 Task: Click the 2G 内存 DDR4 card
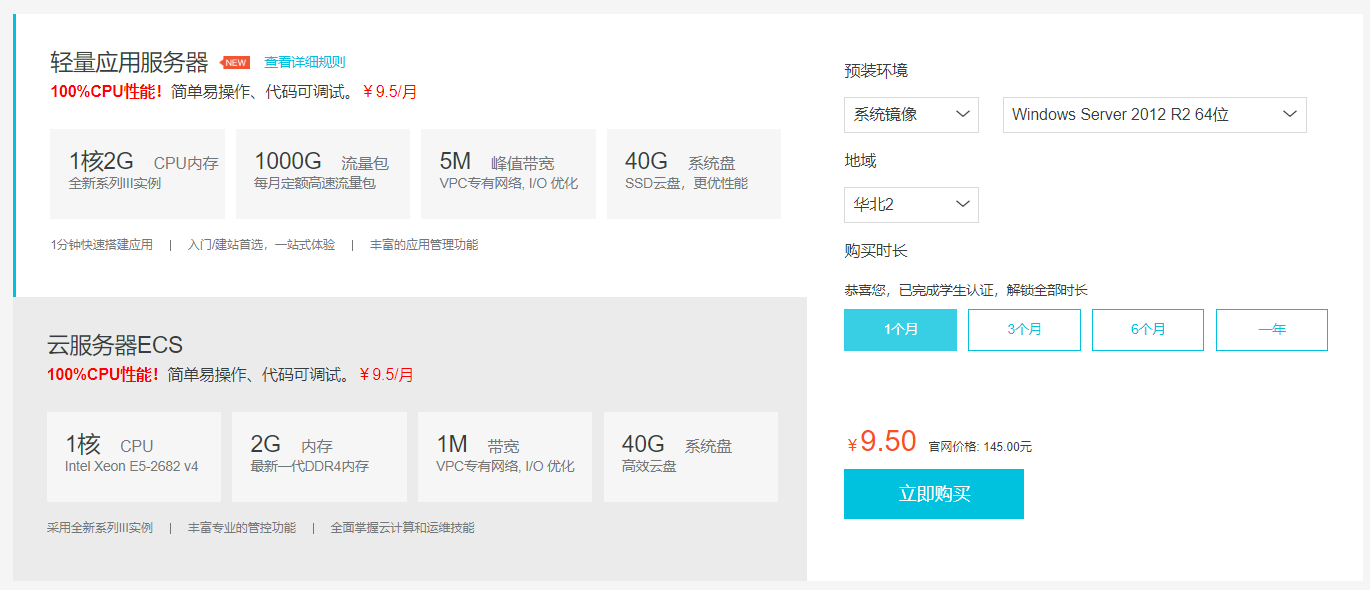319,457
